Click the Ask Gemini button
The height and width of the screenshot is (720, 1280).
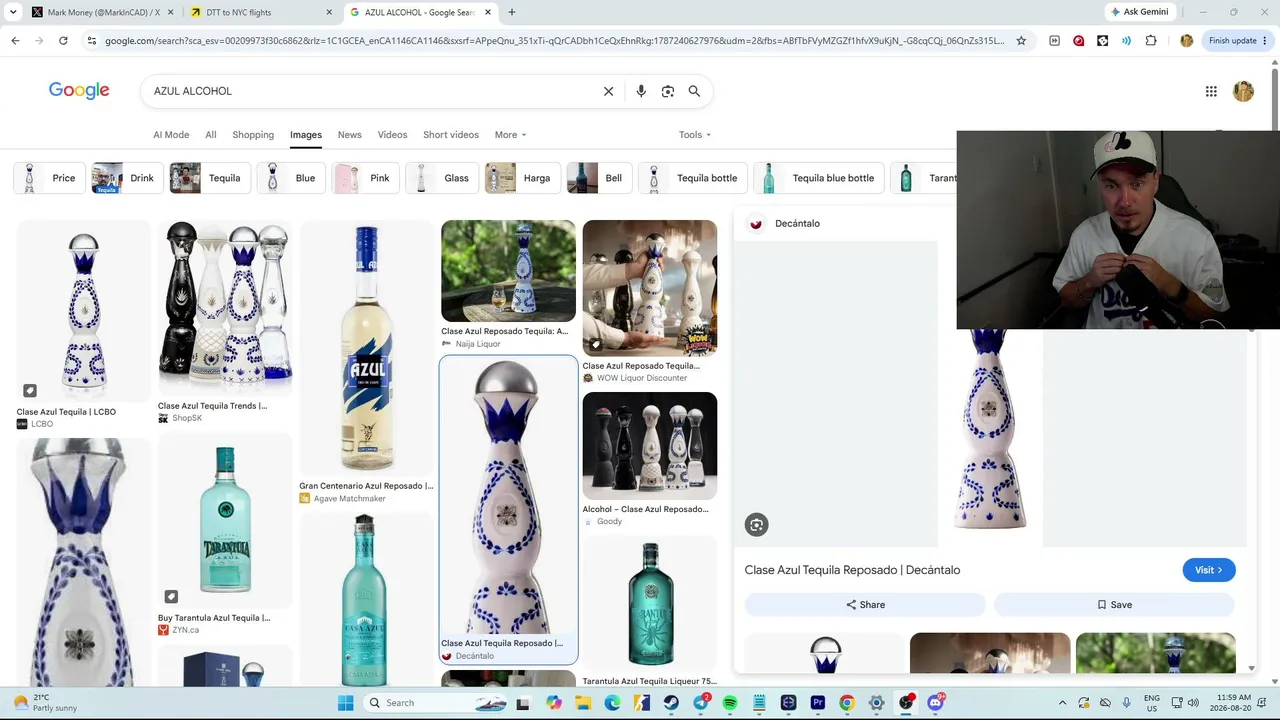point(1139,12)
